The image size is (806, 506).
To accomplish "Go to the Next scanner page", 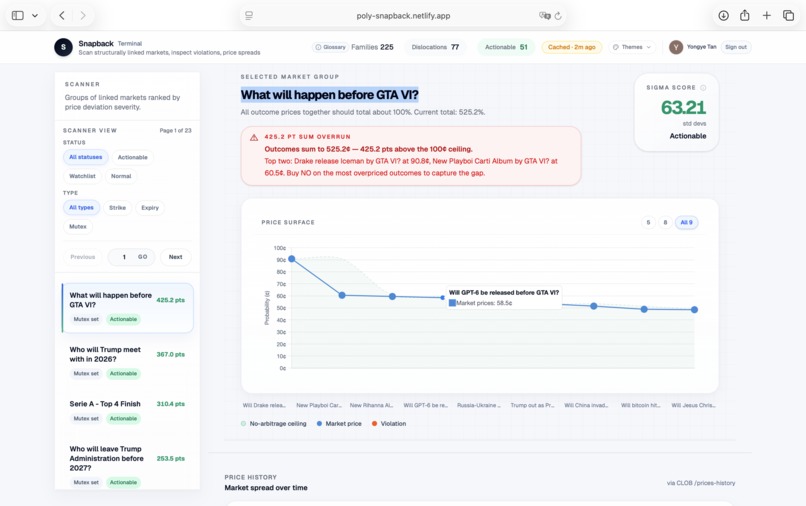I will [175, 257].
